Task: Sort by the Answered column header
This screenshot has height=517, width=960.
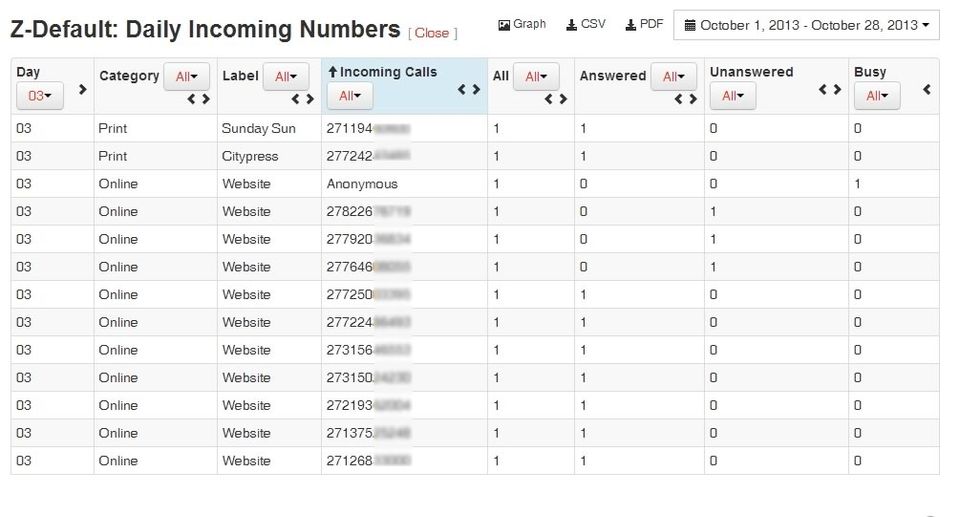Action: click(x=613, y=76)
